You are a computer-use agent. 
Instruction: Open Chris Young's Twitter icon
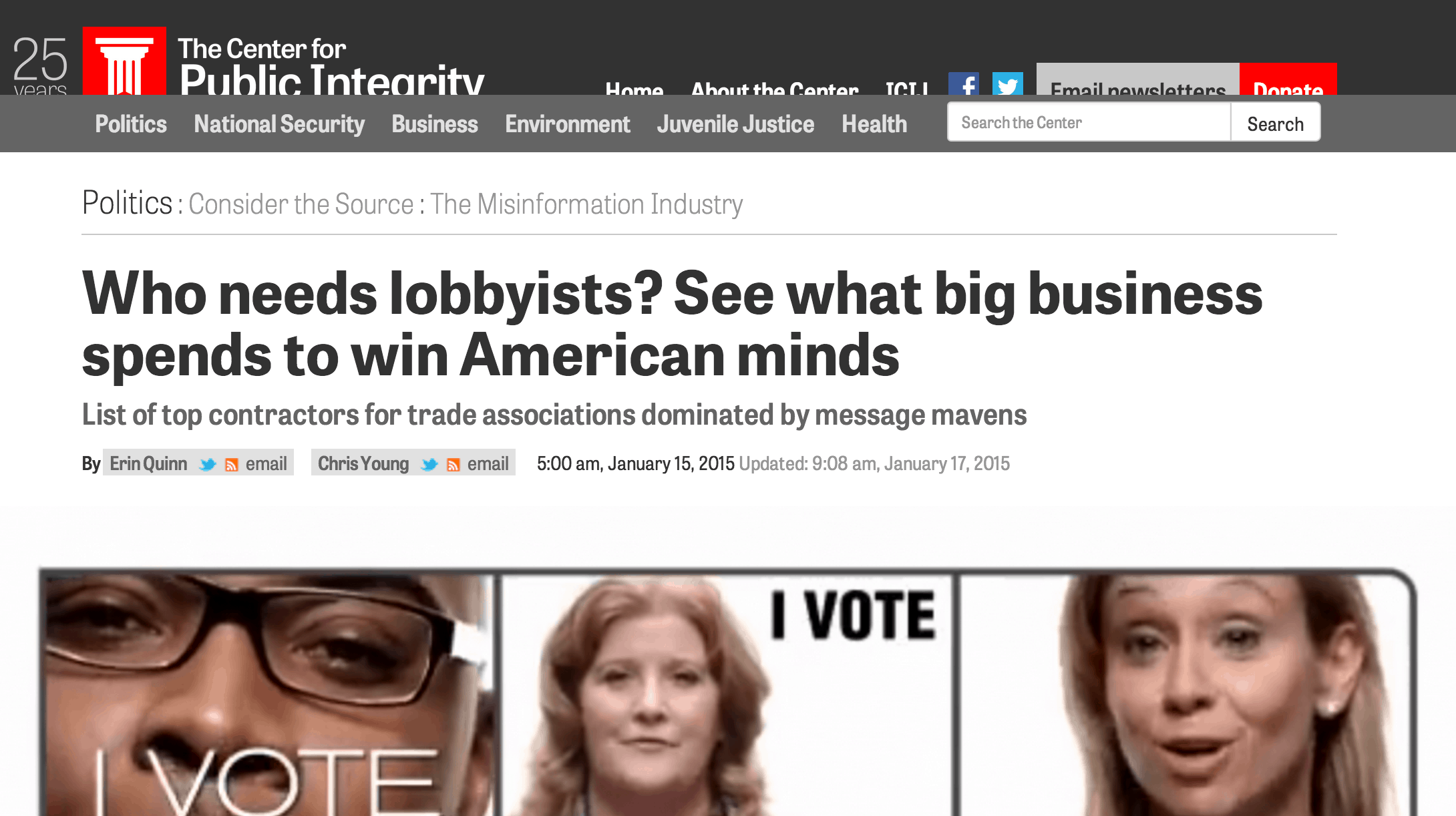(429, 464)
